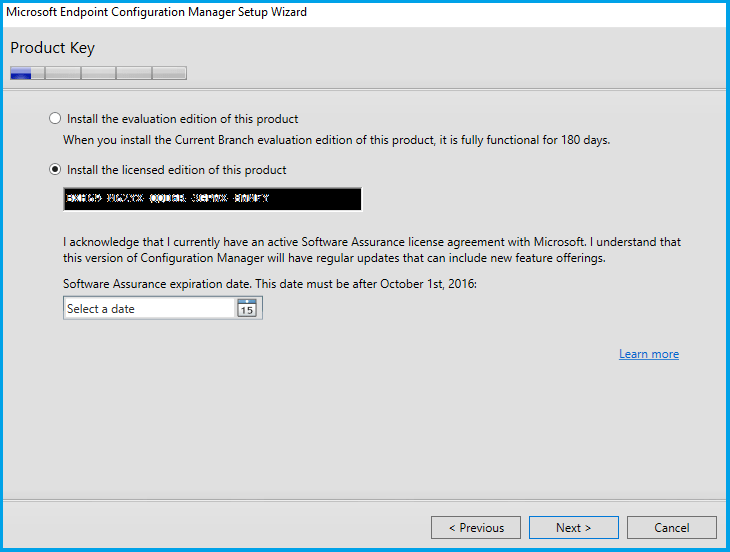Select the evaluation edition radio button
The image size is (730, 552).
point(55,118)
